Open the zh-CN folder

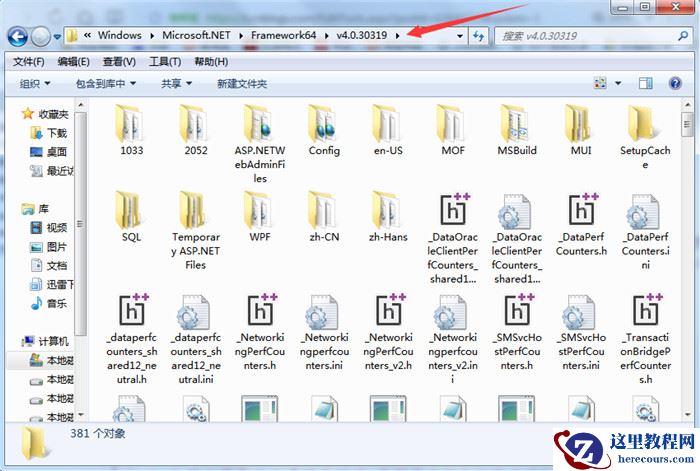click(x=324, y=217)
